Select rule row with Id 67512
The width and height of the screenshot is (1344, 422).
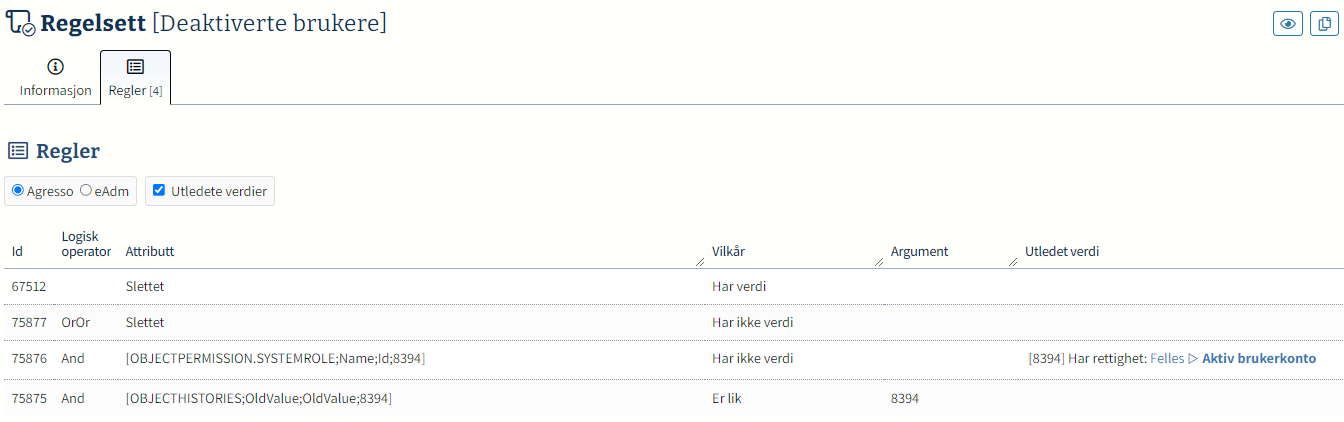coord(672,286)
